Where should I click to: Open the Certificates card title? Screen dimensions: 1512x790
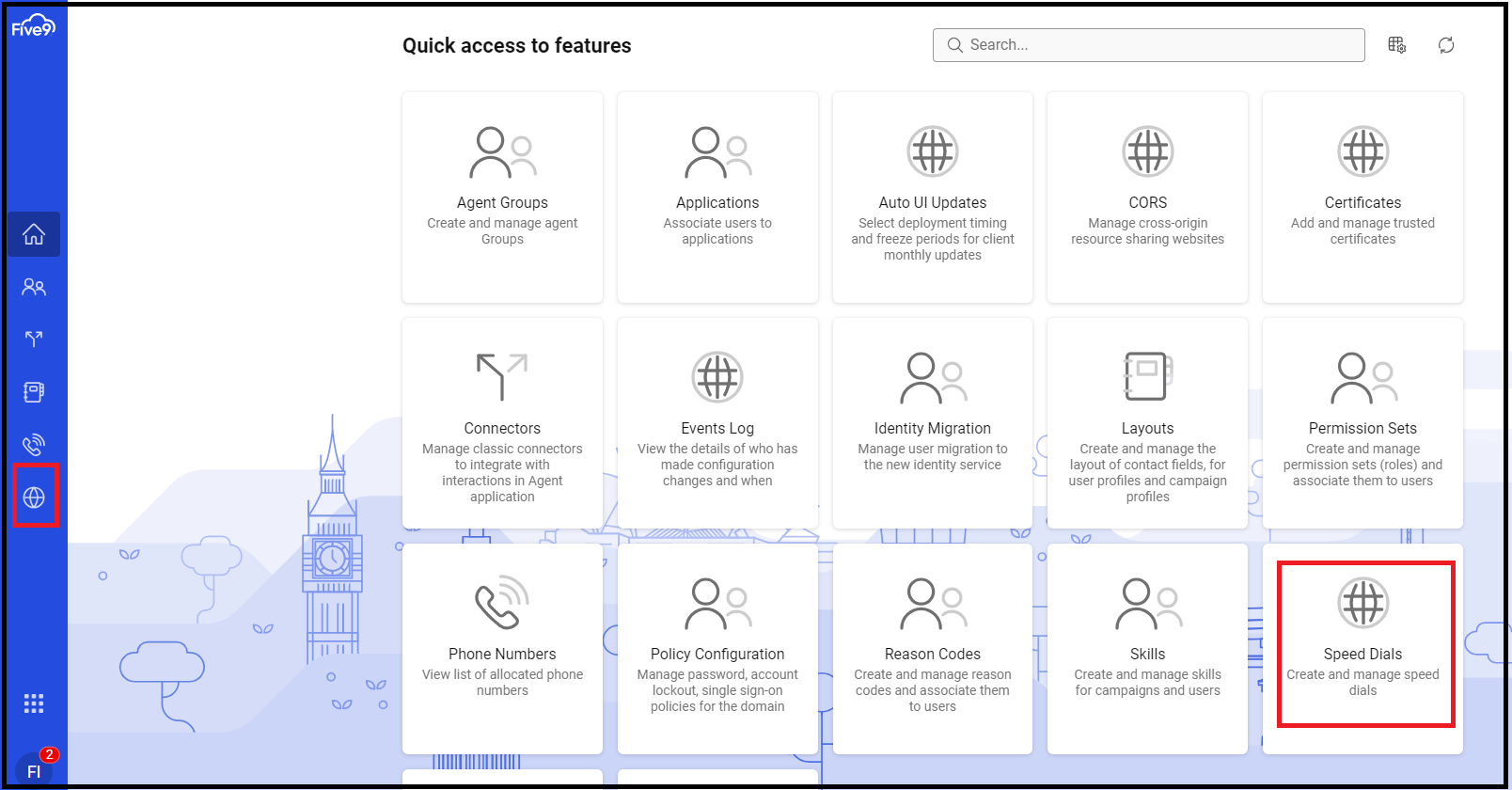[1363, 202]
